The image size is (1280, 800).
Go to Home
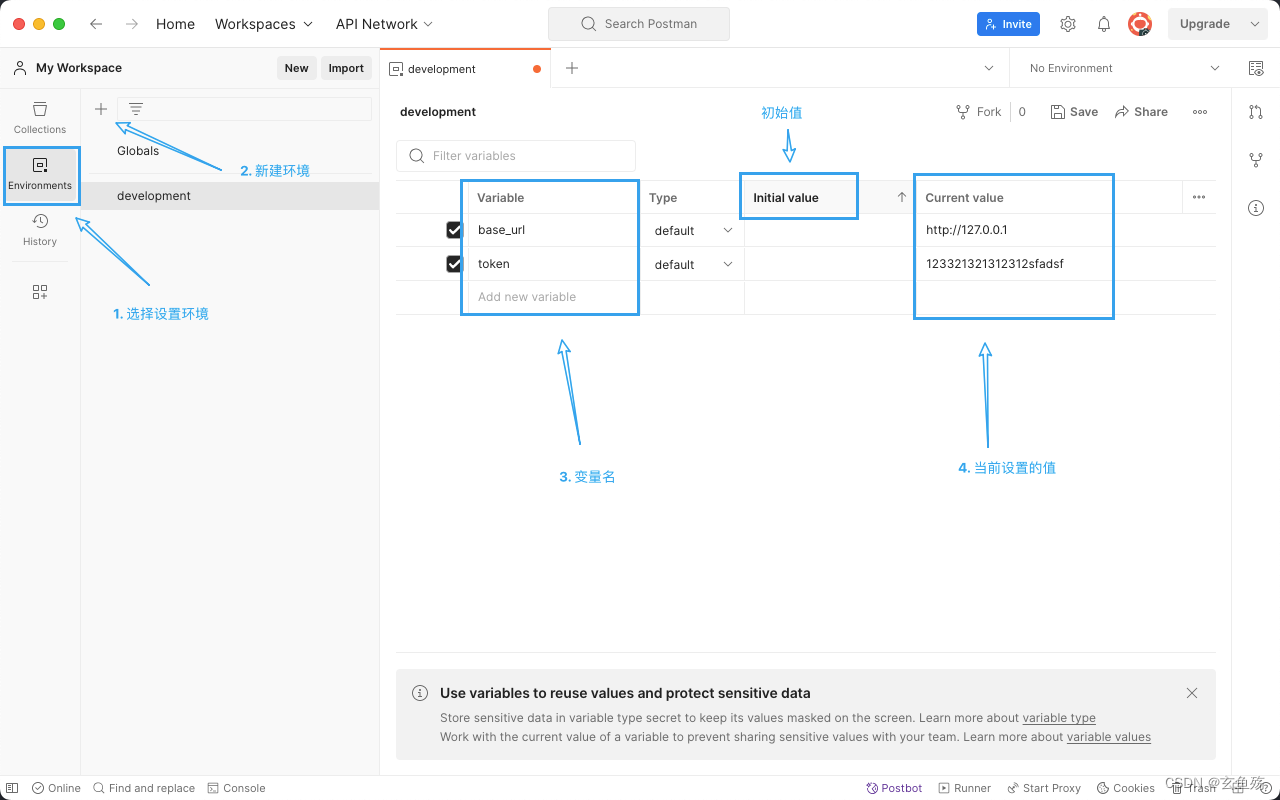click(175, 24)
